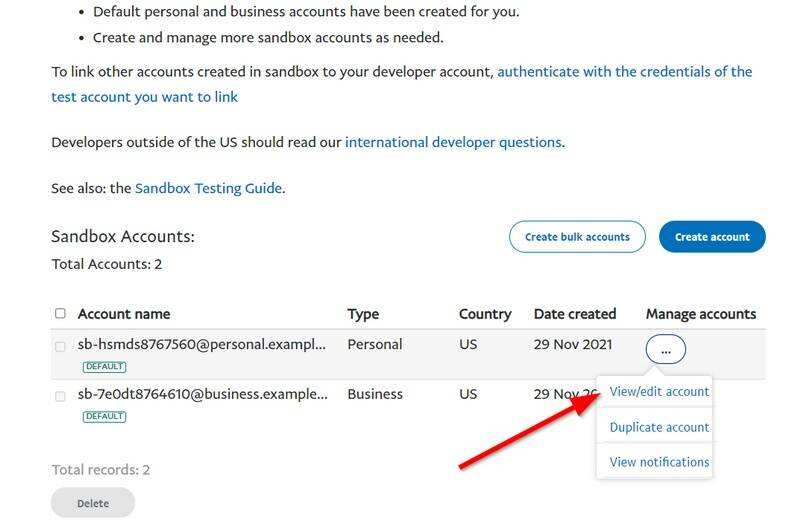Open the three-dot manage accounts menu
The image size is (800, 525).
(665, 349)
